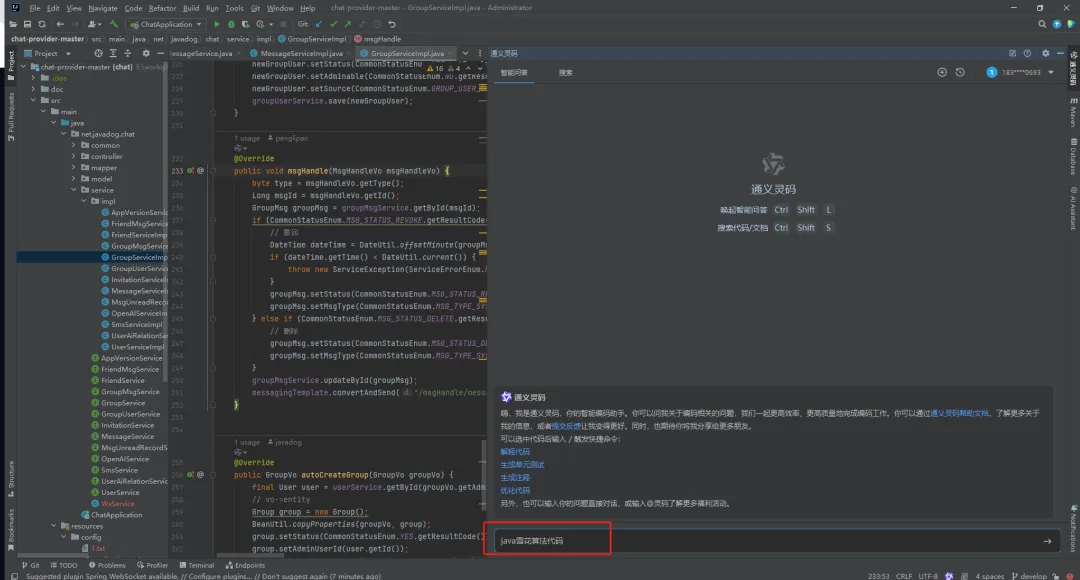This screenshot has height=580, width=1080.
Task: Update project with Git blue arrow
Action: click(319, 24)
